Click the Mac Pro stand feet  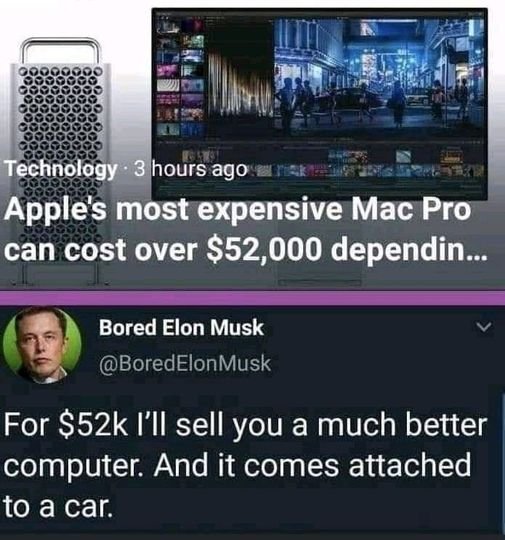[x=60, y=276]
